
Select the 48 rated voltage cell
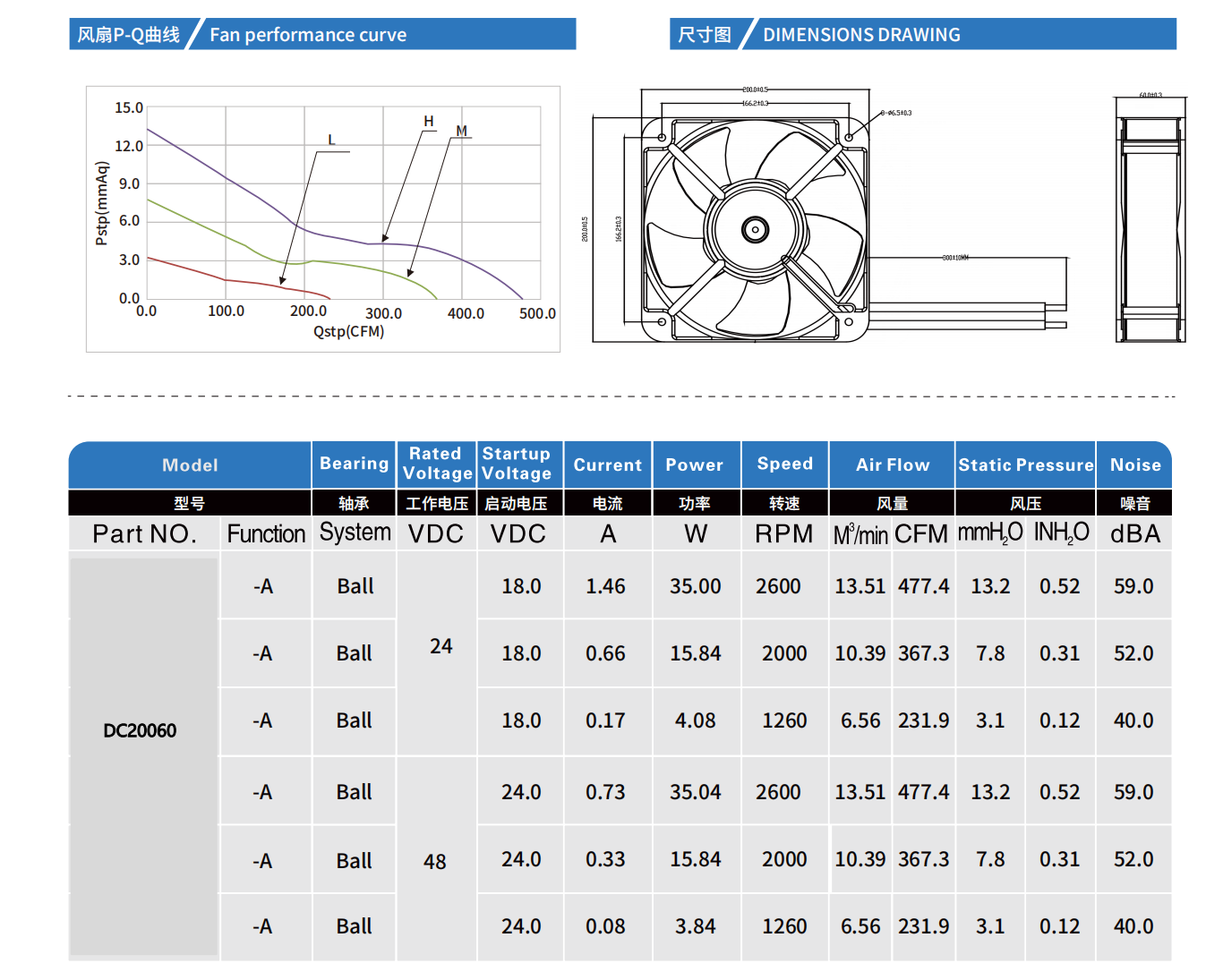435,862
